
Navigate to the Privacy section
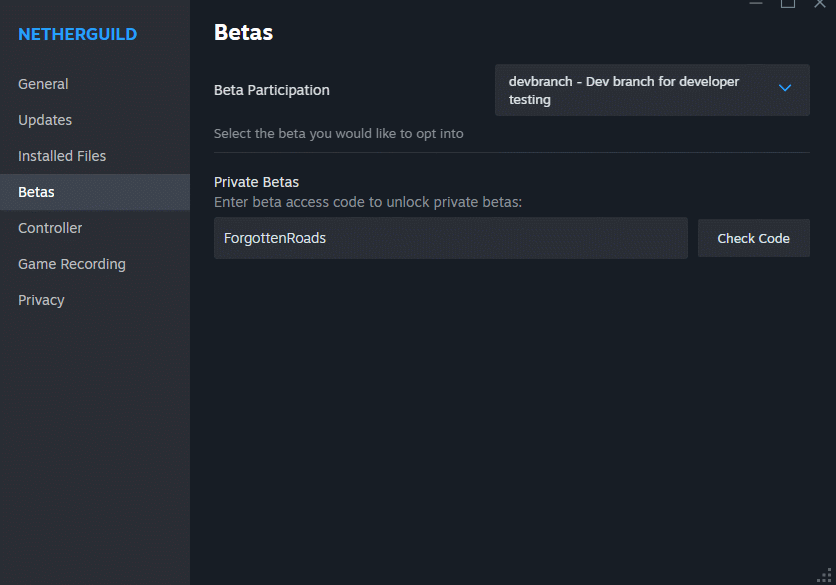pyautogui.click(x=41, y=300)
